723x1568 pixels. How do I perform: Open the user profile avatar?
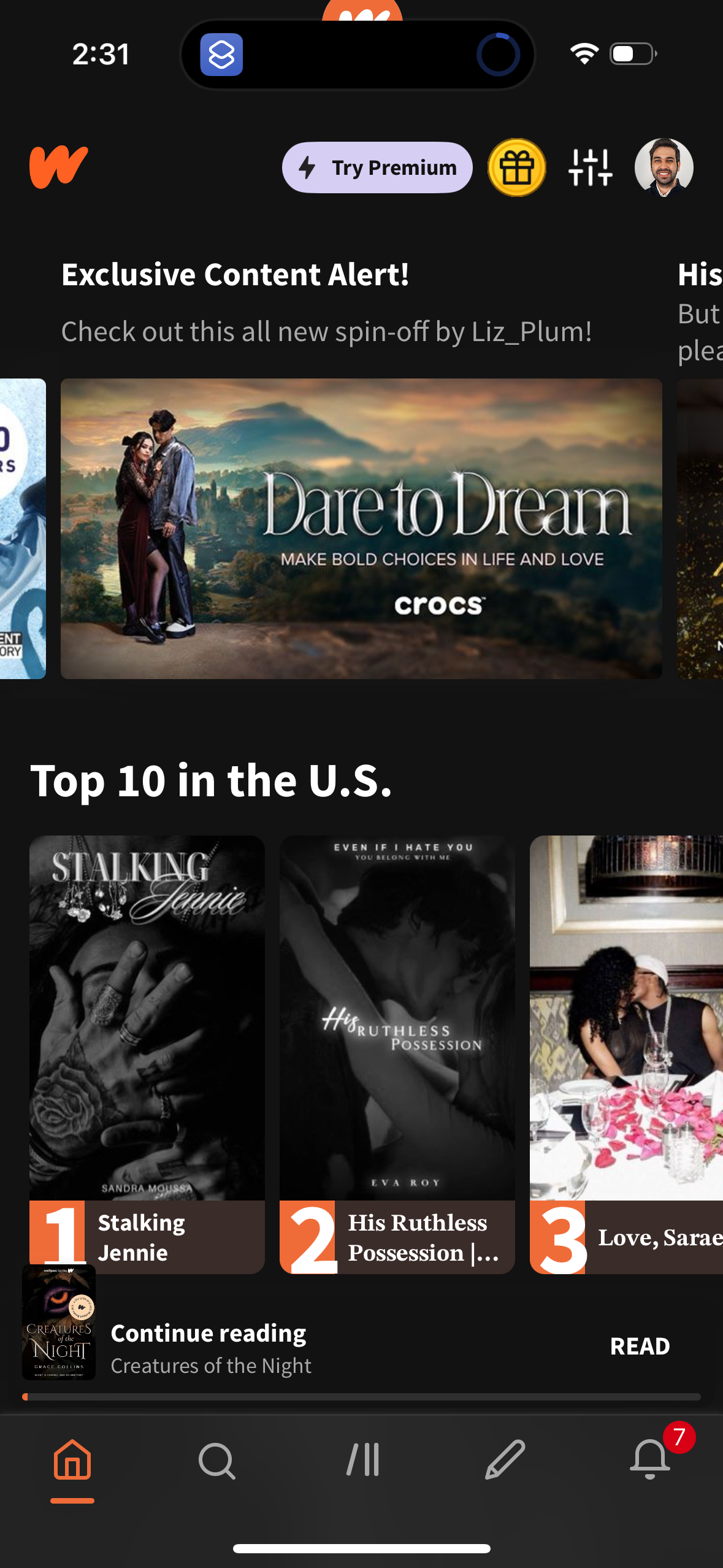(664, 167)
